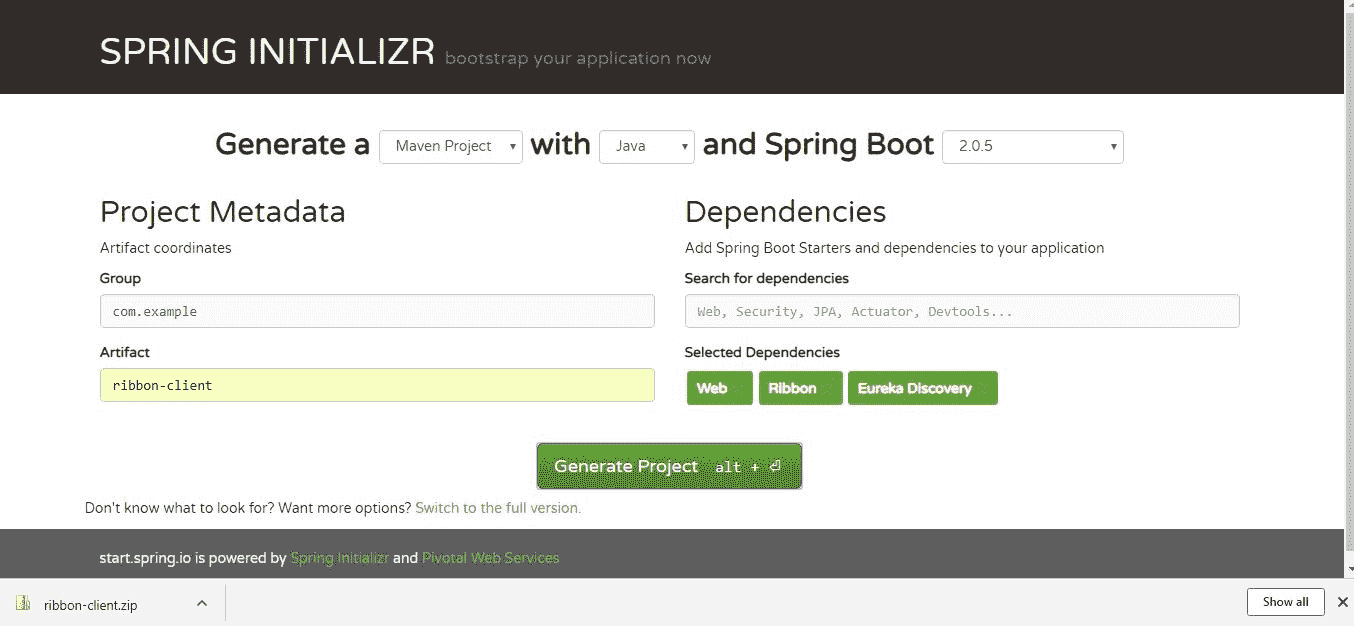The height and width of the screenshot is (626, 1354).
Task: Open the project type dropdown showing Maven Project
Action: tap(451, 146)
